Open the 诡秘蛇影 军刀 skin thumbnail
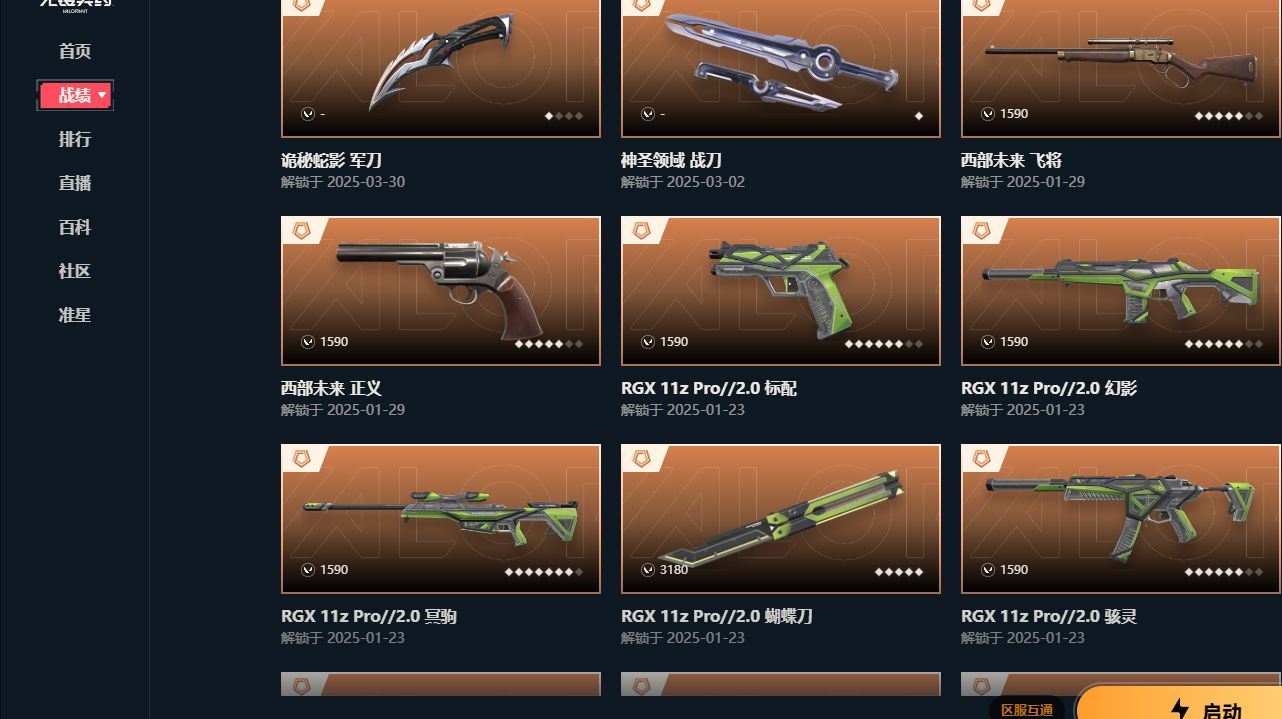The width and height of the screenshot is (1282, 719). click(441, 68)
